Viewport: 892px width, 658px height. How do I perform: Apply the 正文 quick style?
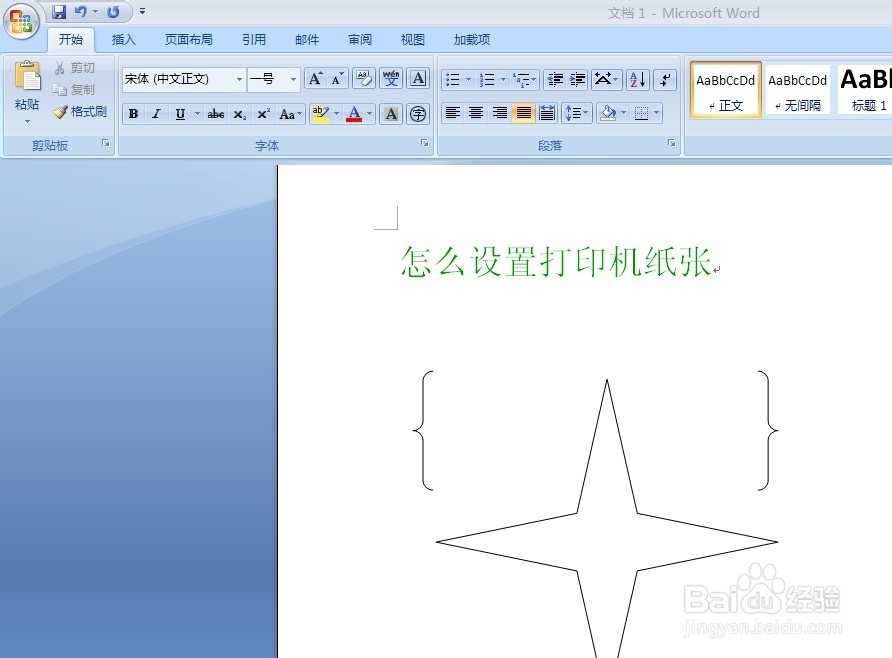pos(725,88)
